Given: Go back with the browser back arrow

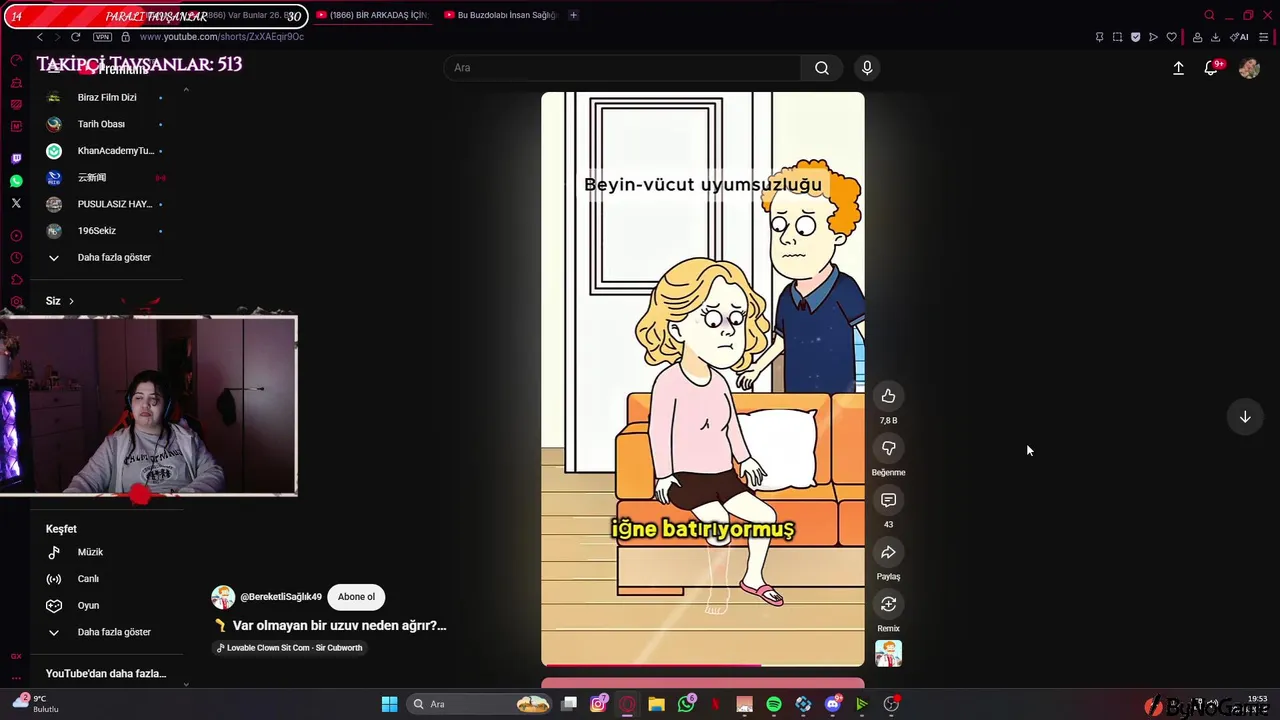Looking at the screenshot, I should point(40,37).
